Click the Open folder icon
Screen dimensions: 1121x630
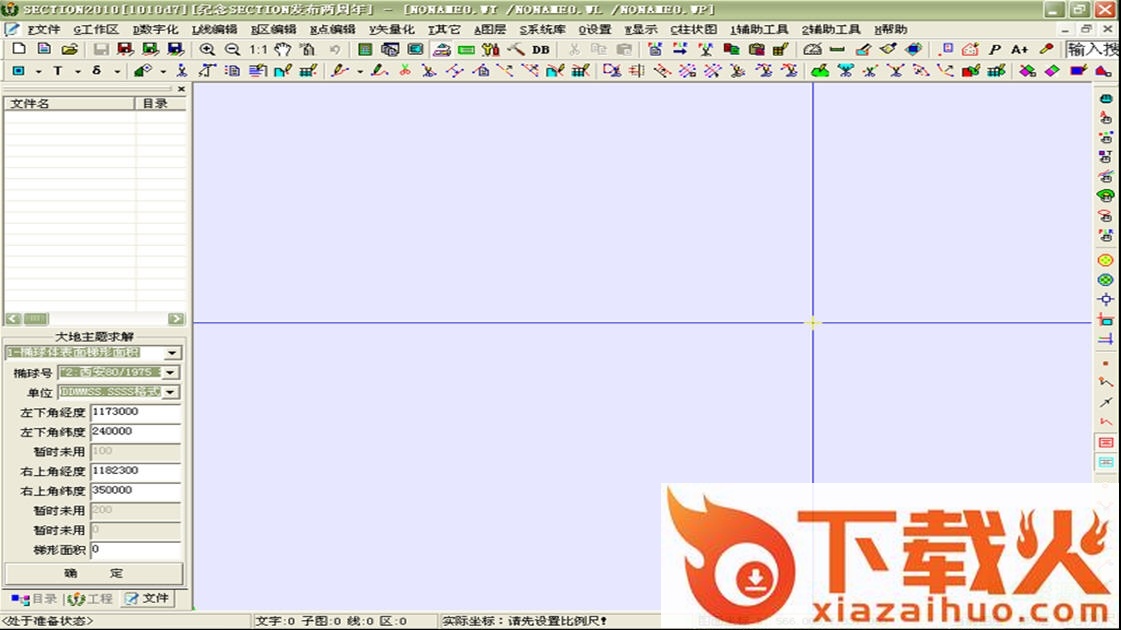(x=69, y=49)
